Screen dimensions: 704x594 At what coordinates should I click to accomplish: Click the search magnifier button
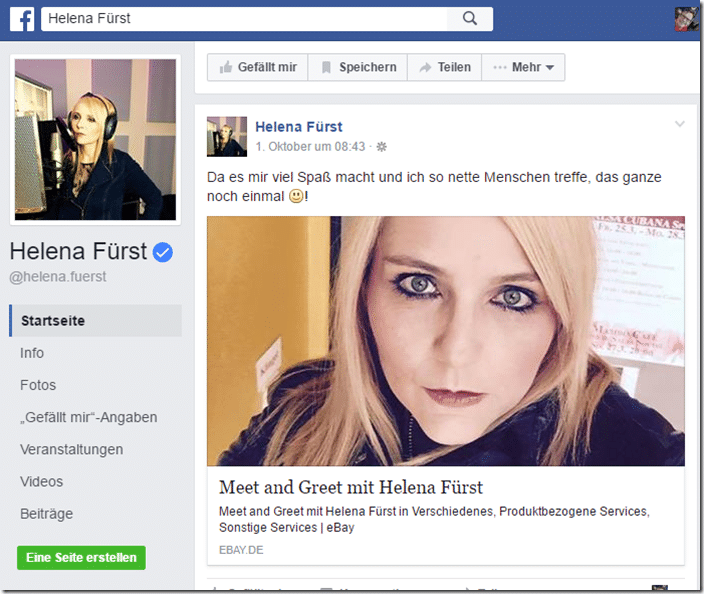[x=470, y=19]
